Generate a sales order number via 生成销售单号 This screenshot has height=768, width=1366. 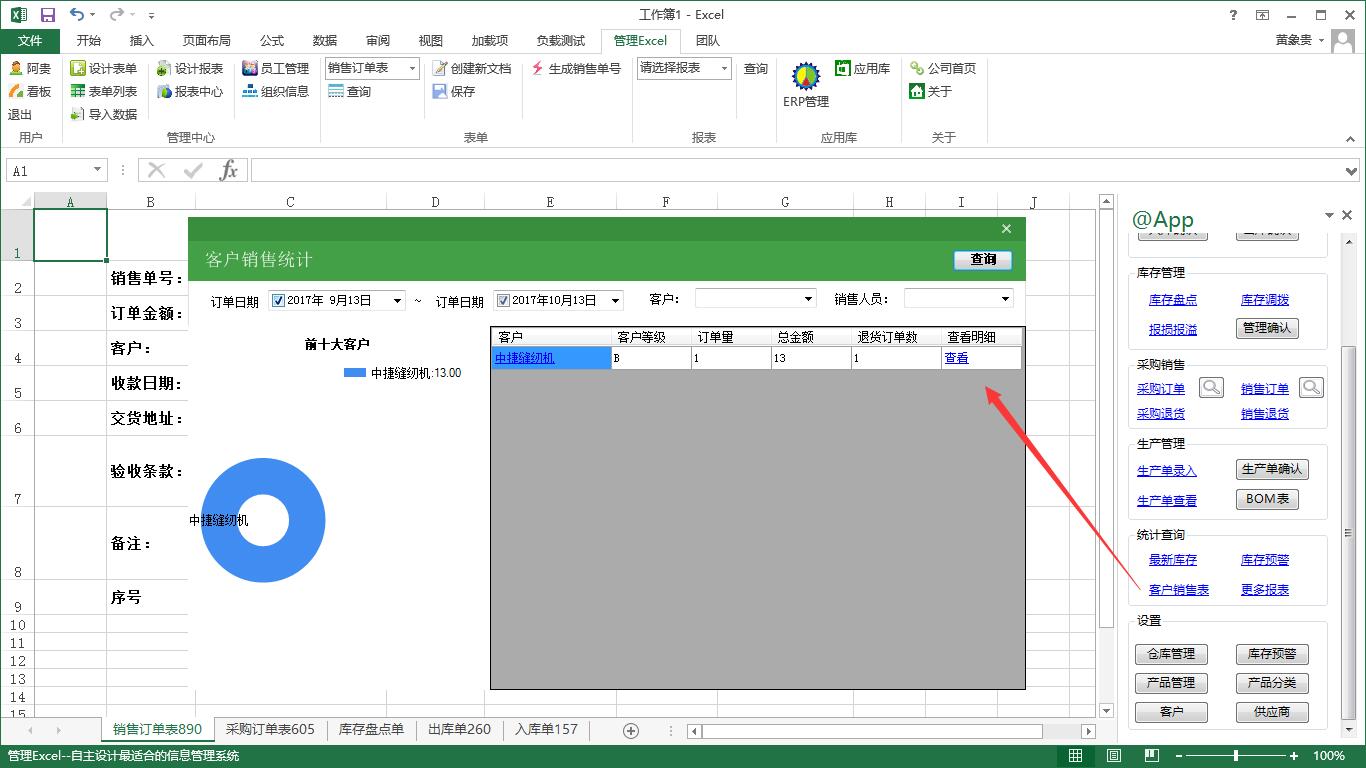click(576, 68)
